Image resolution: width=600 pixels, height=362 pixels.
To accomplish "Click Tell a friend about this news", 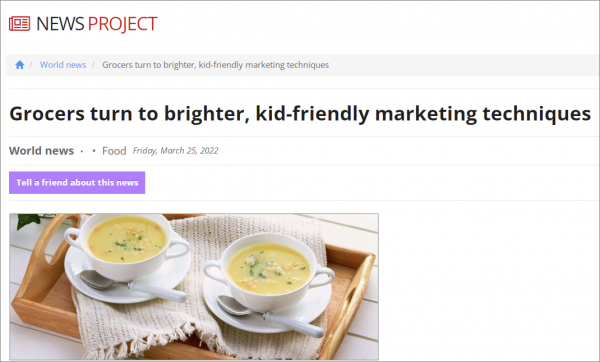I will [77, 183].
